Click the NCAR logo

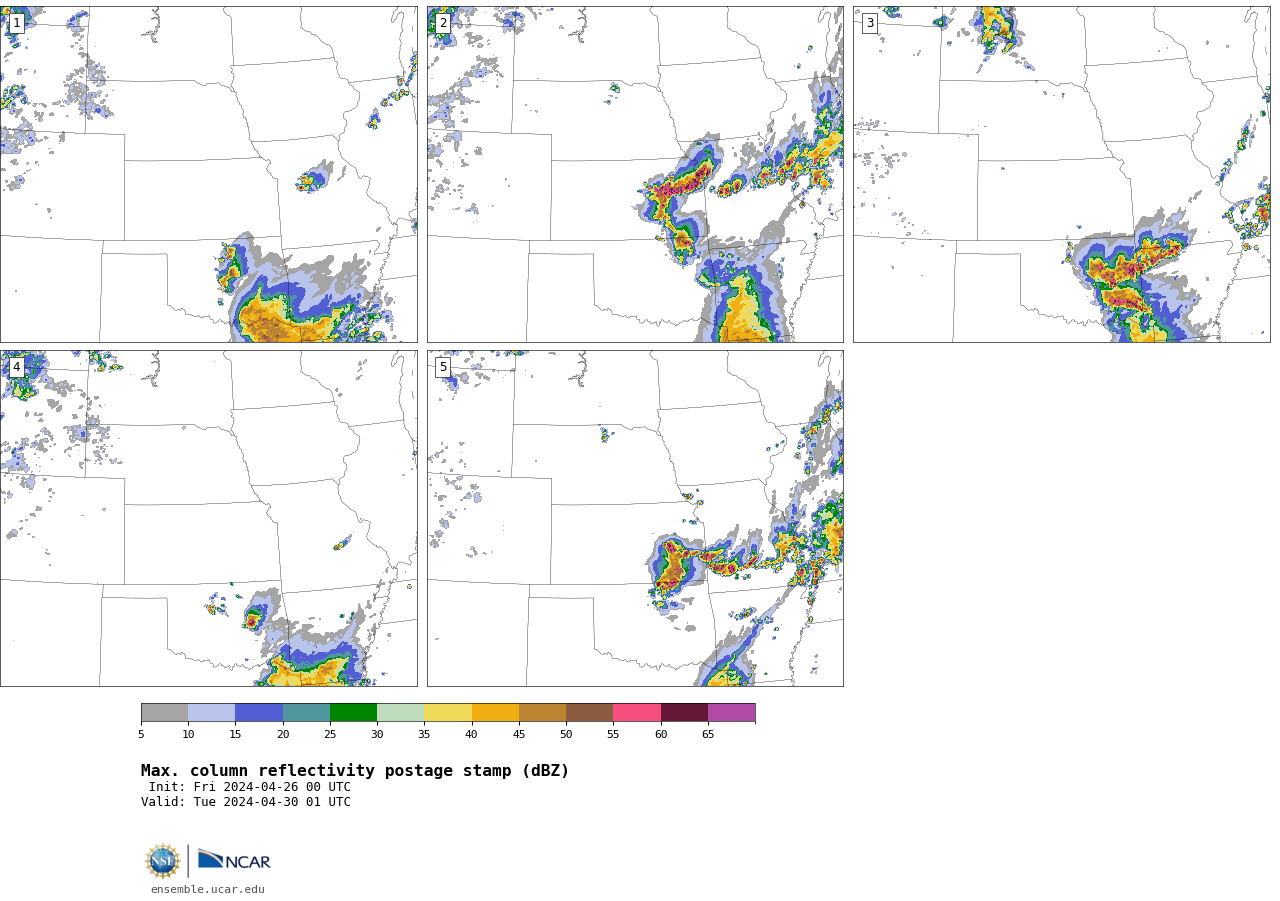(x=234, y=860)
